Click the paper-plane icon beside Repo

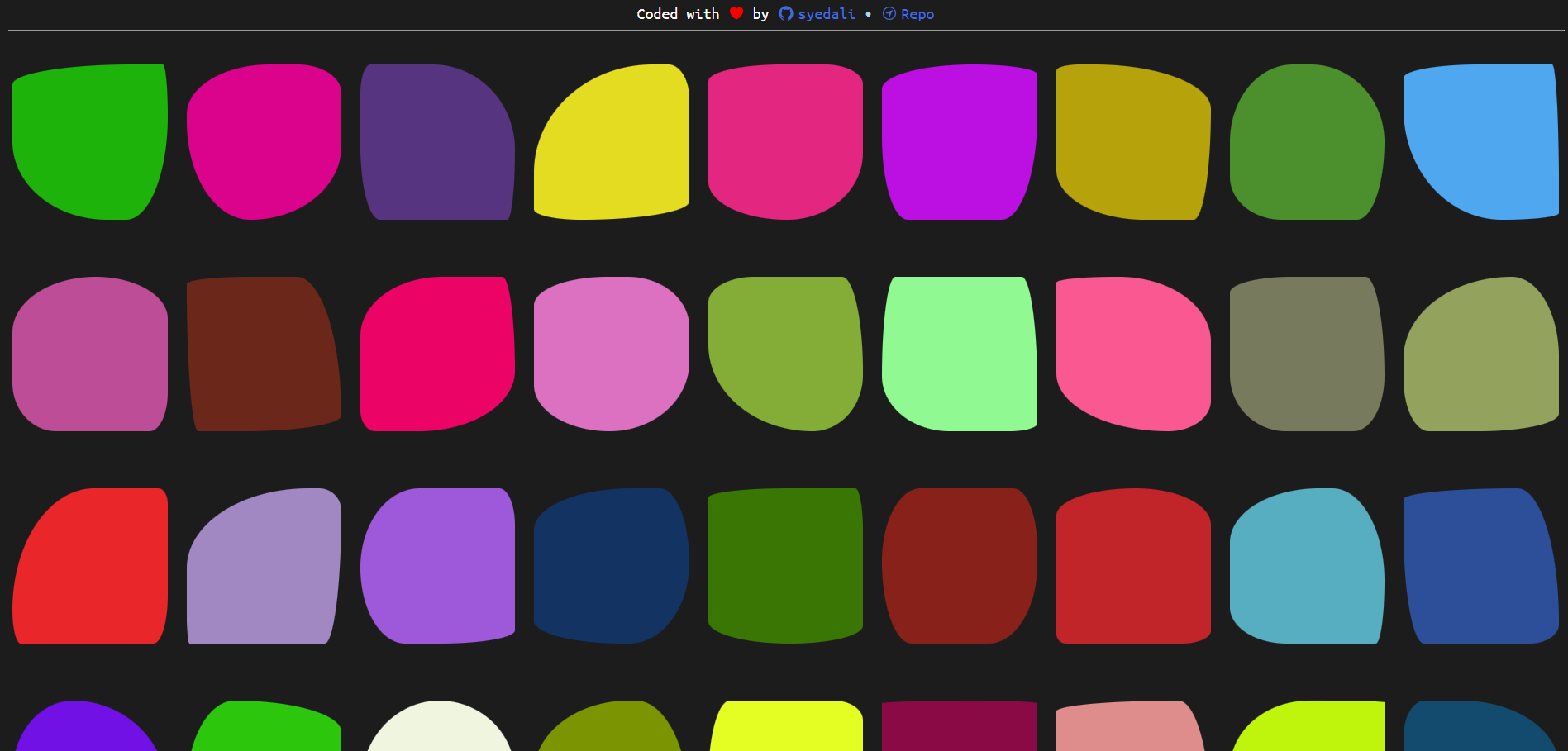(x=889, y=13)
